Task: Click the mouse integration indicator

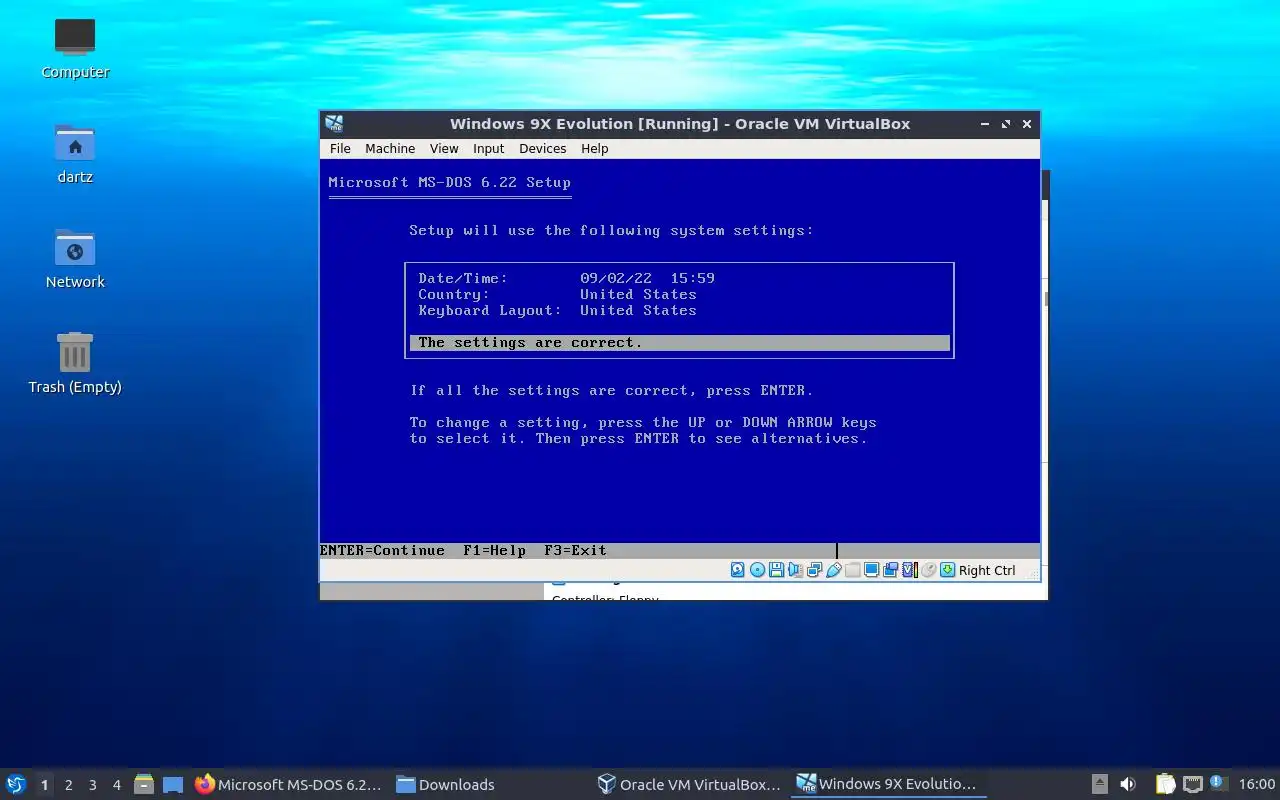Action: (x=928, y=570)
